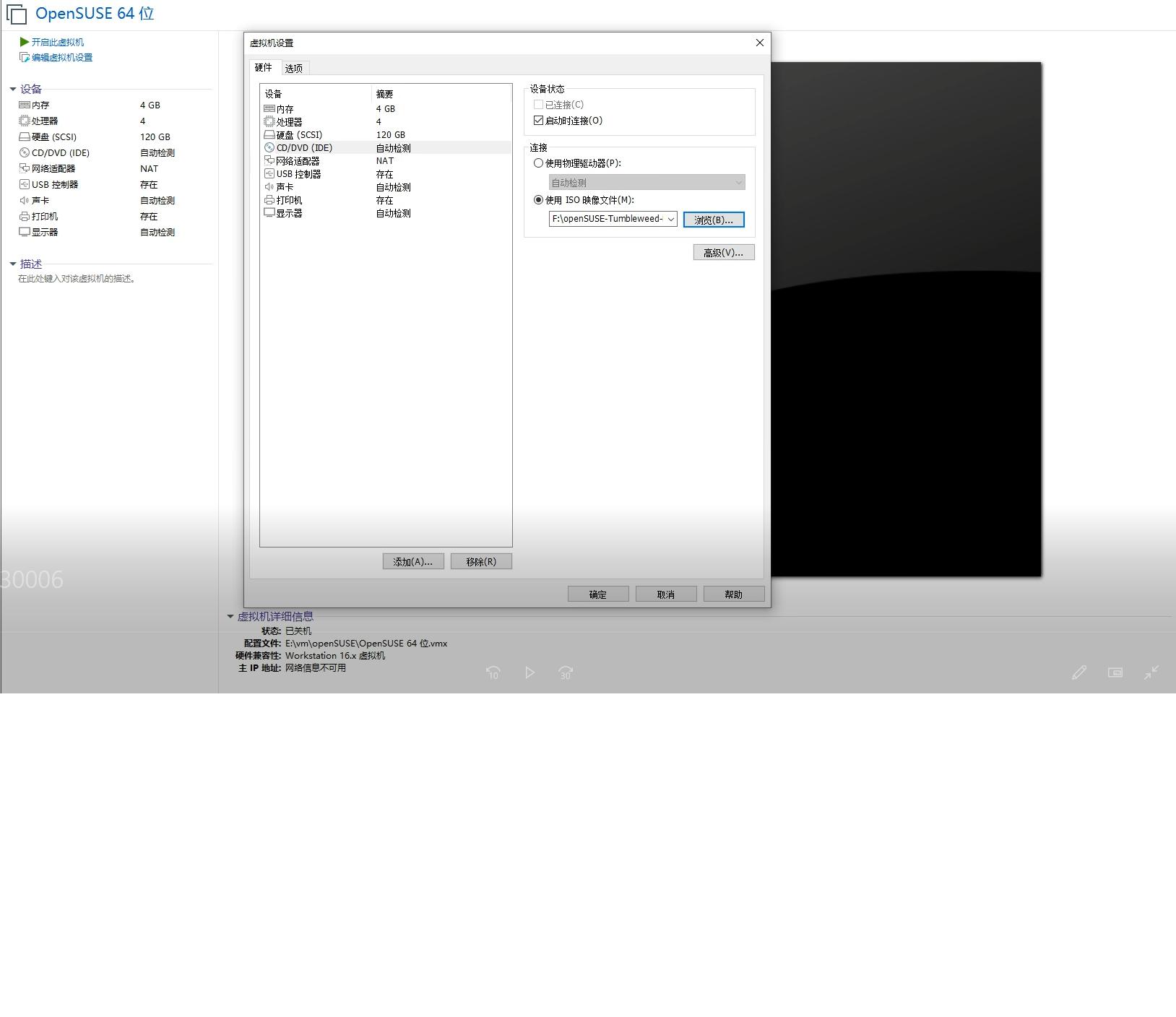Click the rewind 10 seconds control
1176x1017 pixels.
pos(493,672)
